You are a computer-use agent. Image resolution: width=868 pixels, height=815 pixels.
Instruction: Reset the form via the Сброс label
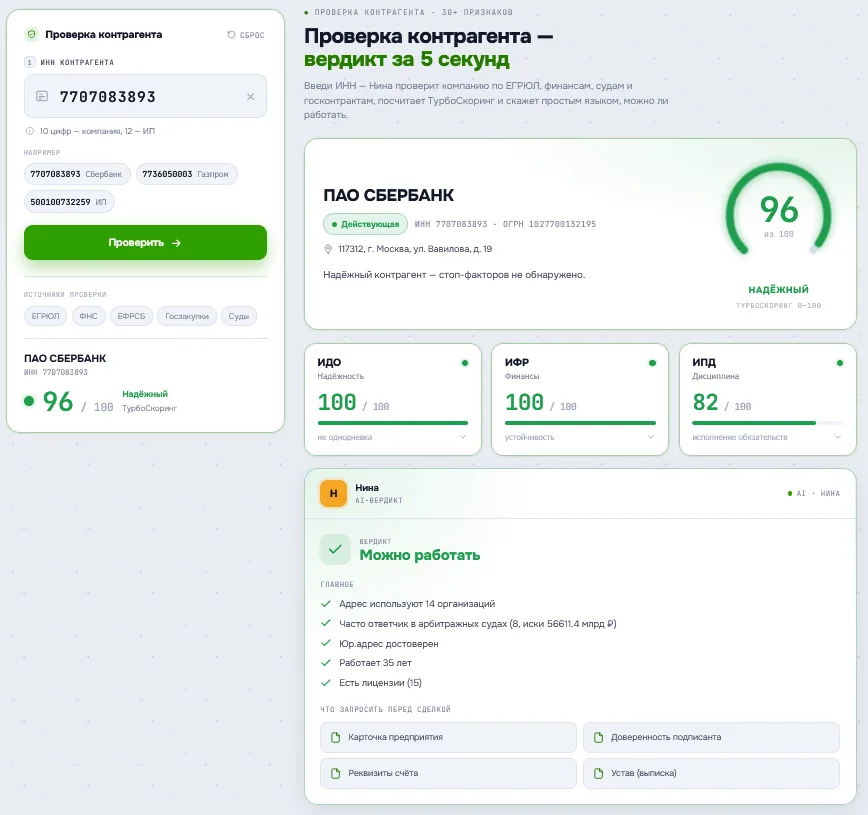coord(252,35)
